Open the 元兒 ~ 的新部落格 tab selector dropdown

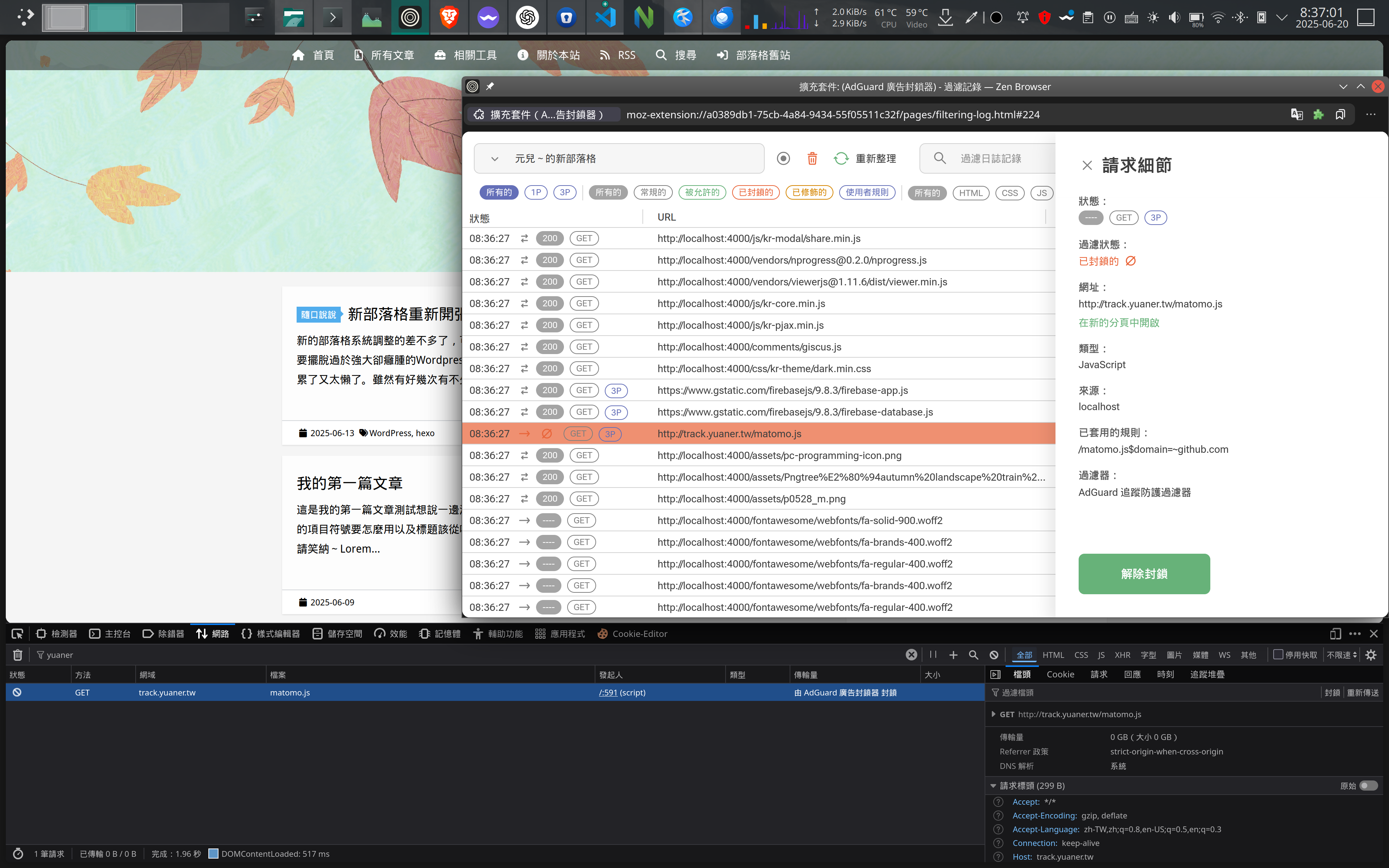click(619, 158)
